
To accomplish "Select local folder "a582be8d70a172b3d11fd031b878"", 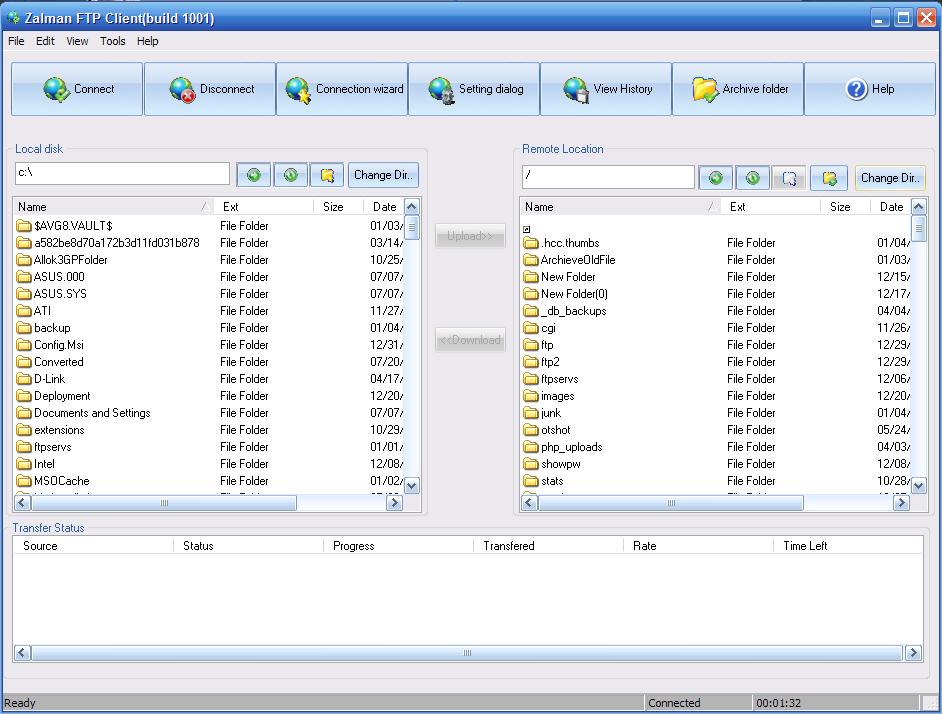I will coord(117,243).
